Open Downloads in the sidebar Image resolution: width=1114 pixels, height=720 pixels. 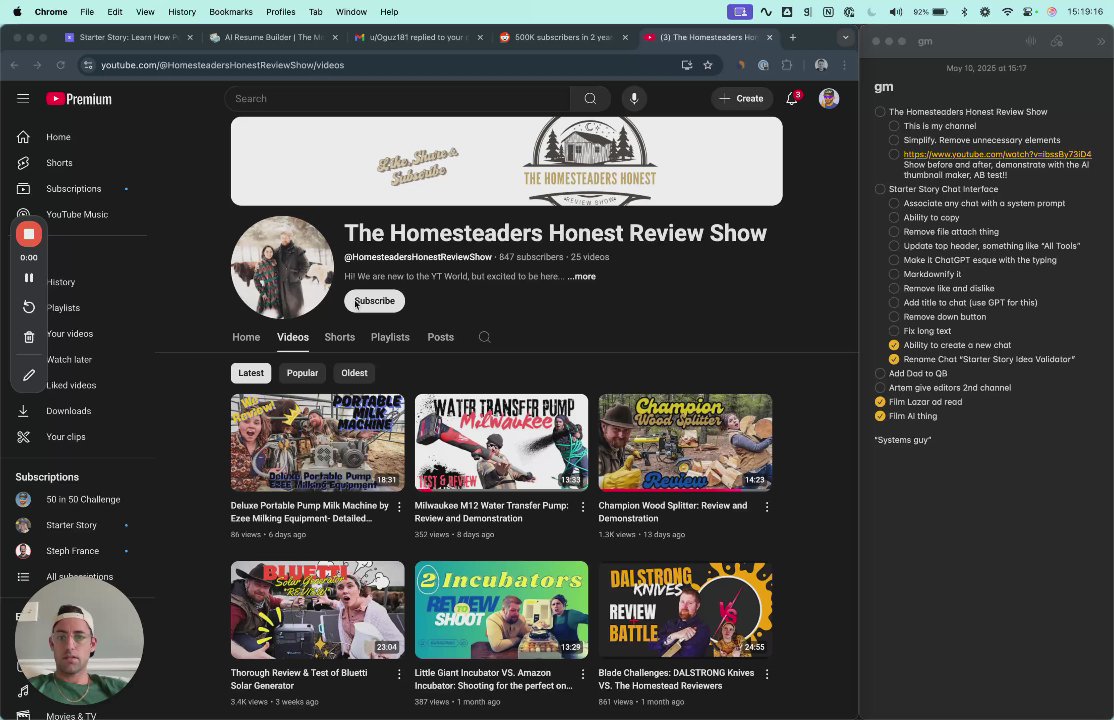pos(68,411)
